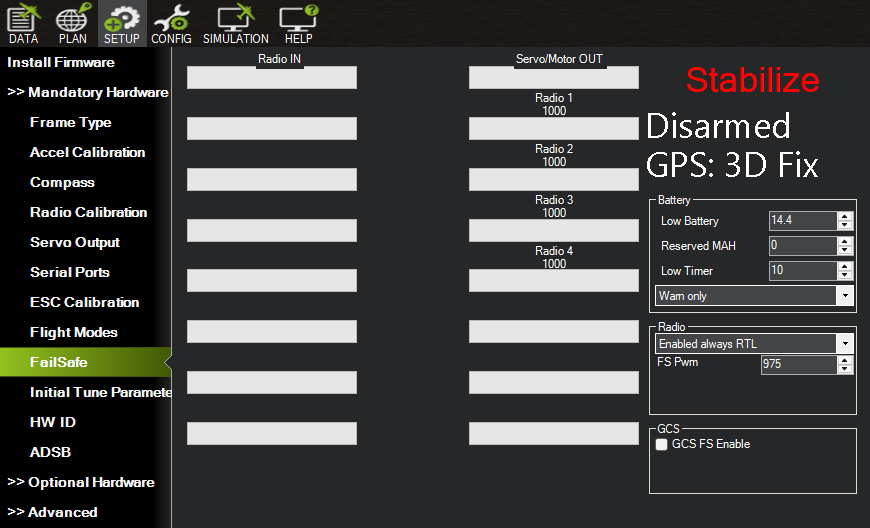Collapse the Mandatory Hardware section
This screenshot has width=870, height=528.
[x=88, y=92]
